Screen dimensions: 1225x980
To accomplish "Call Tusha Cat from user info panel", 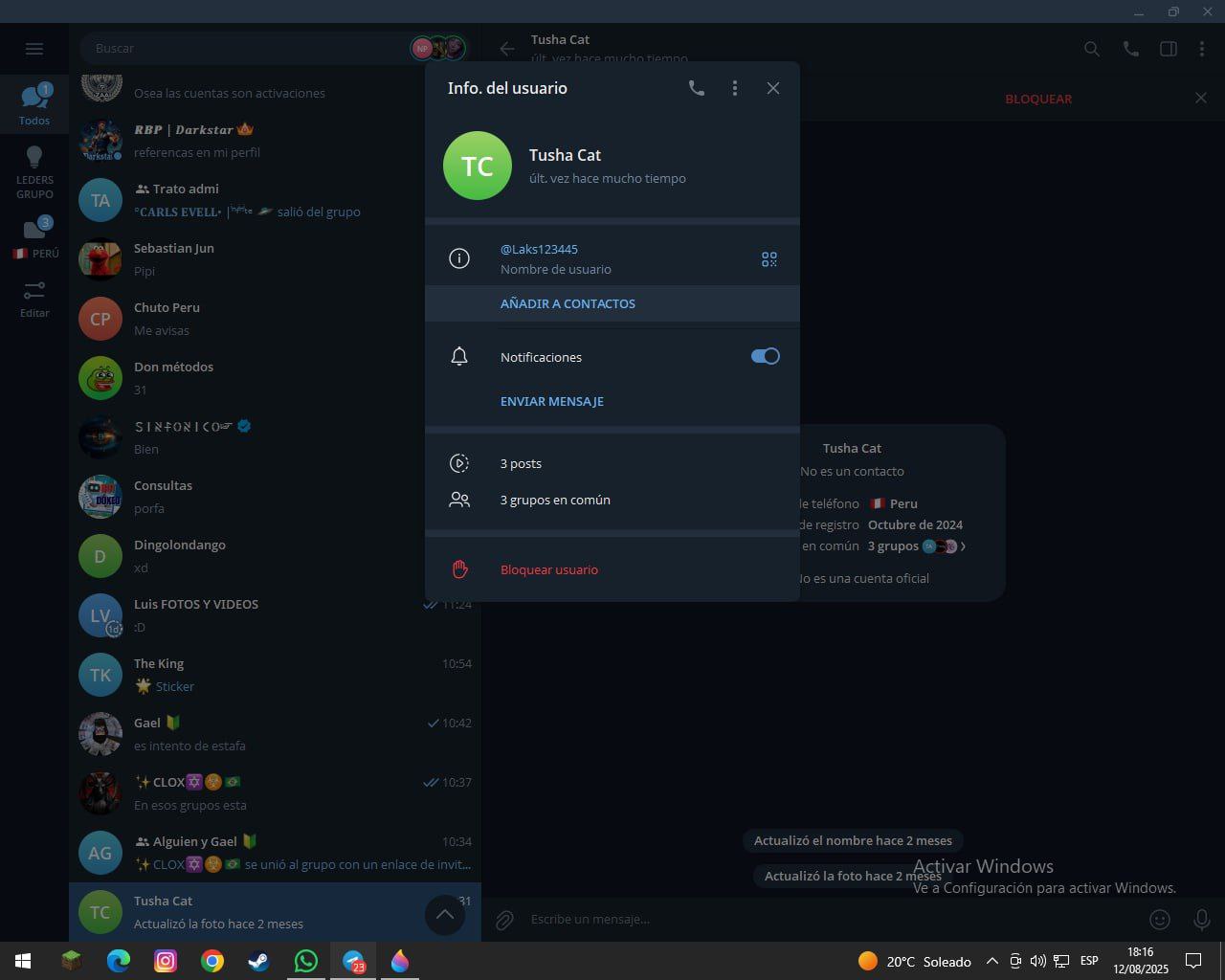I will pos(697,88).
